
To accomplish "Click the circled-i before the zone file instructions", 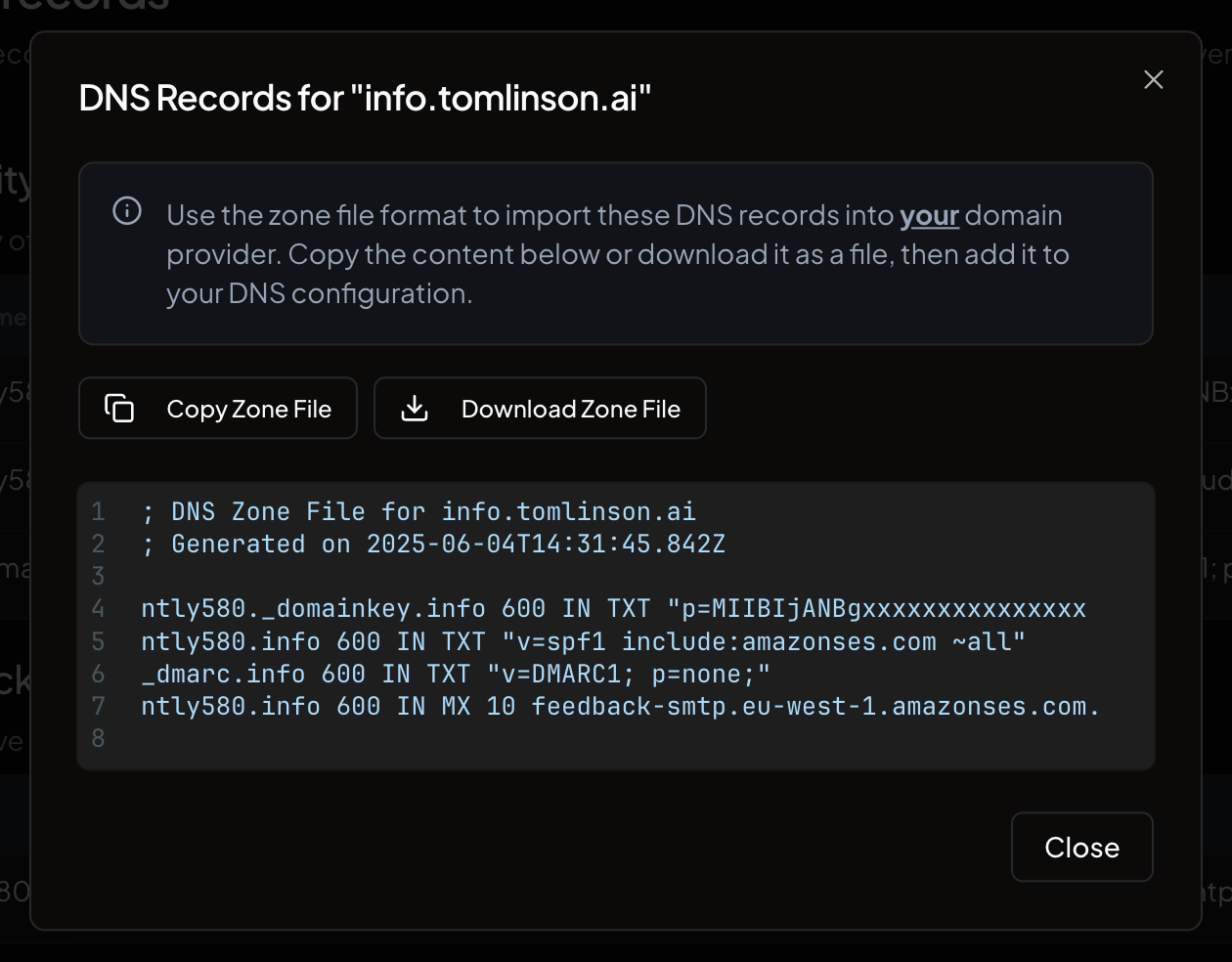I will point(125,207).
